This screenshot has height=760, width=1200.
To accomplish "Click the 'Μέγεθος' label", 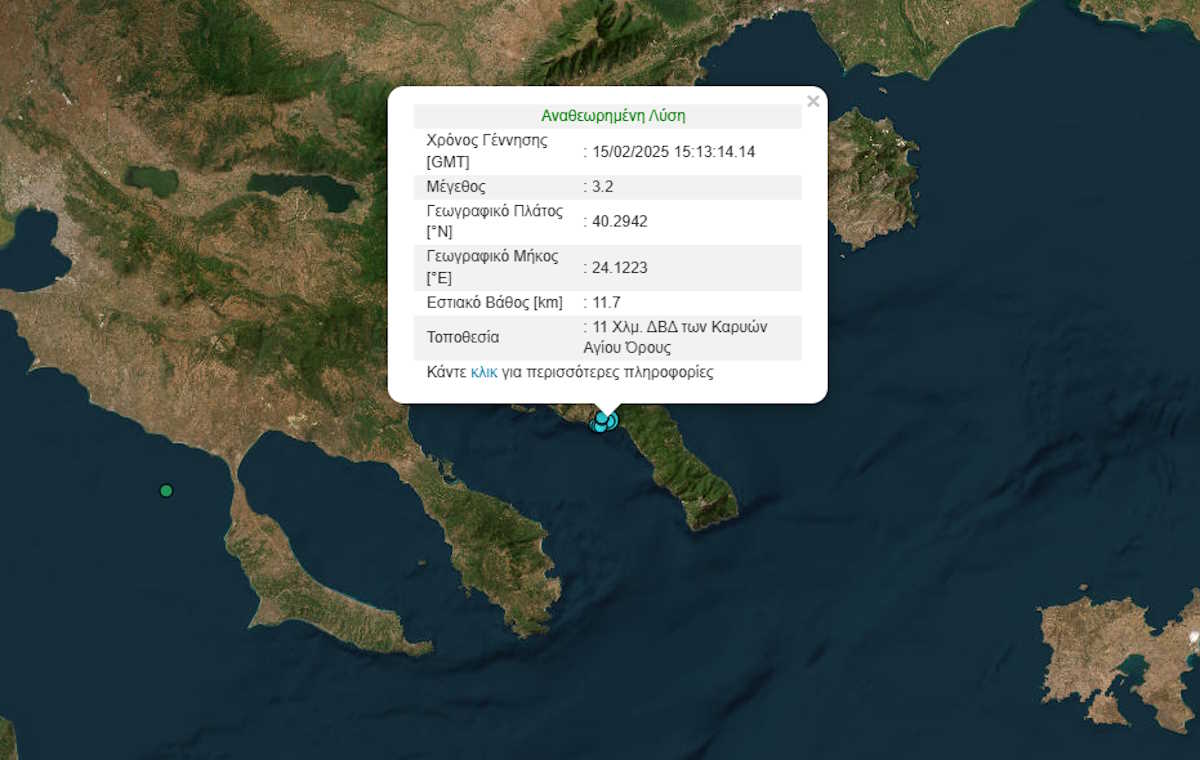I will 455,186.
